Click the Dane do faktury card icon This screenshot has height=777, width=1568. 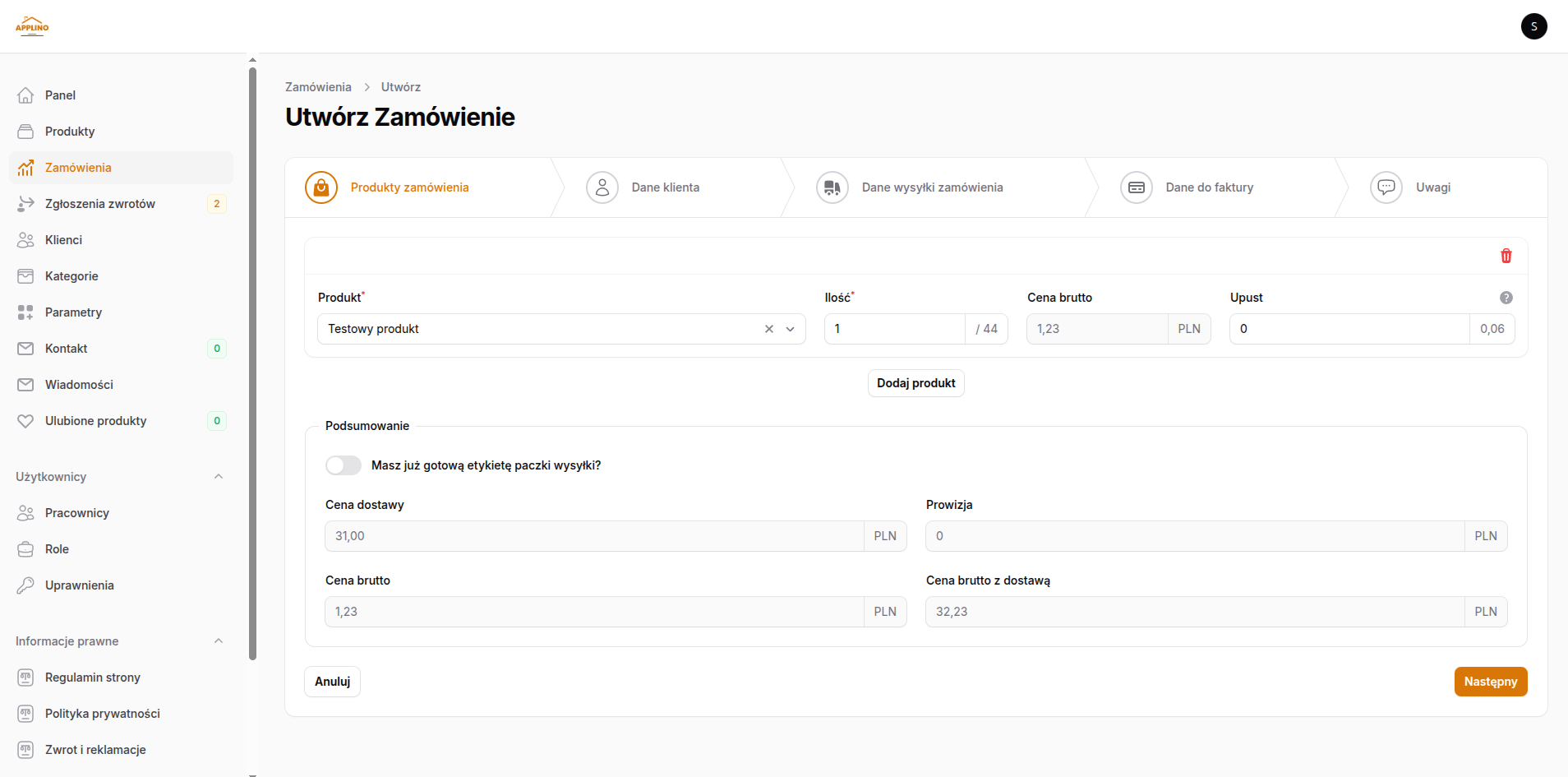(1136, 187)
